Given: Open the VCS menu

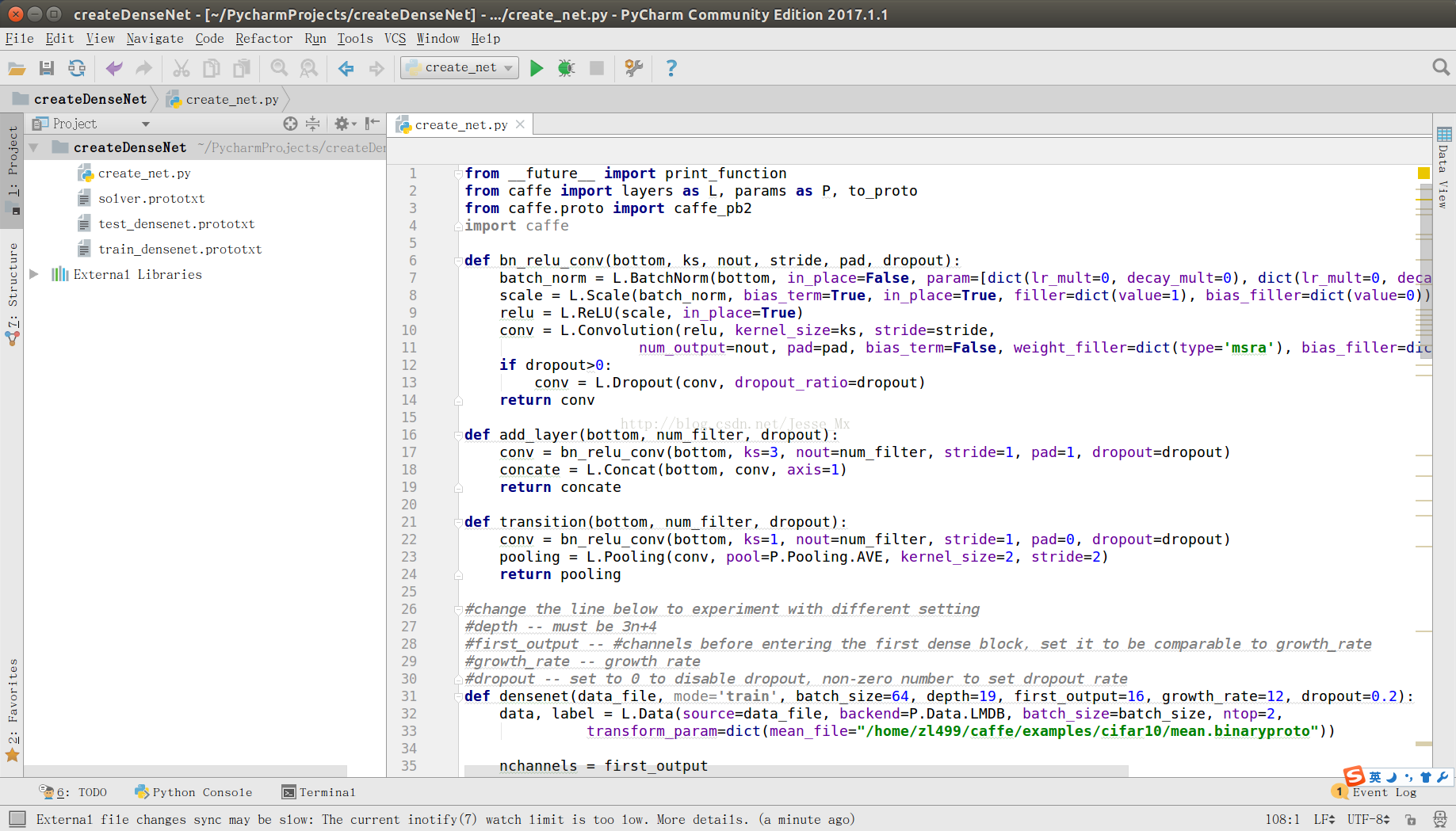Looking at the screenshot, I should (395, 39).
